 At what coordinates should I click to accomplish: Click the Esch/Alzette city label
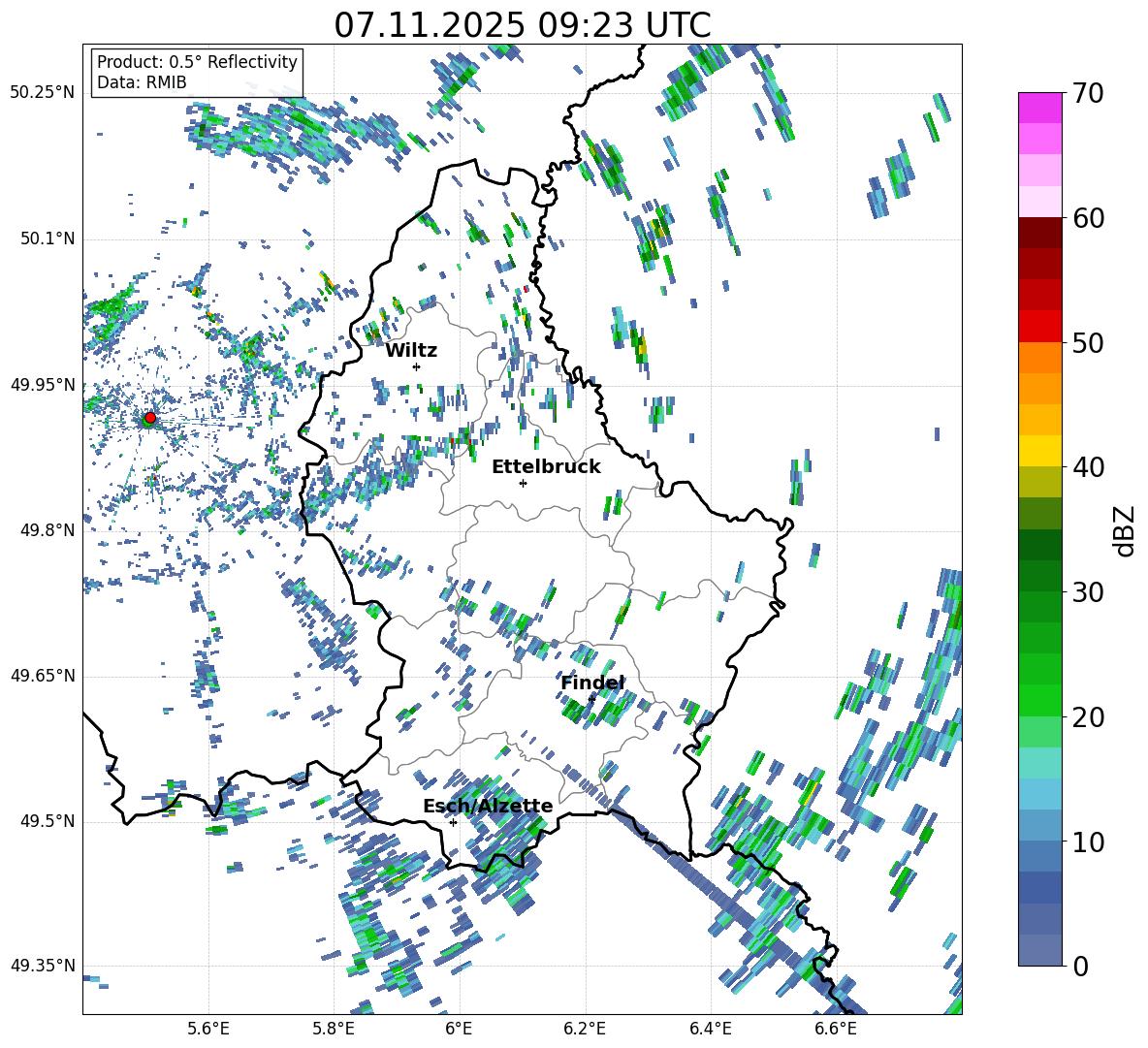pos(488,806)
